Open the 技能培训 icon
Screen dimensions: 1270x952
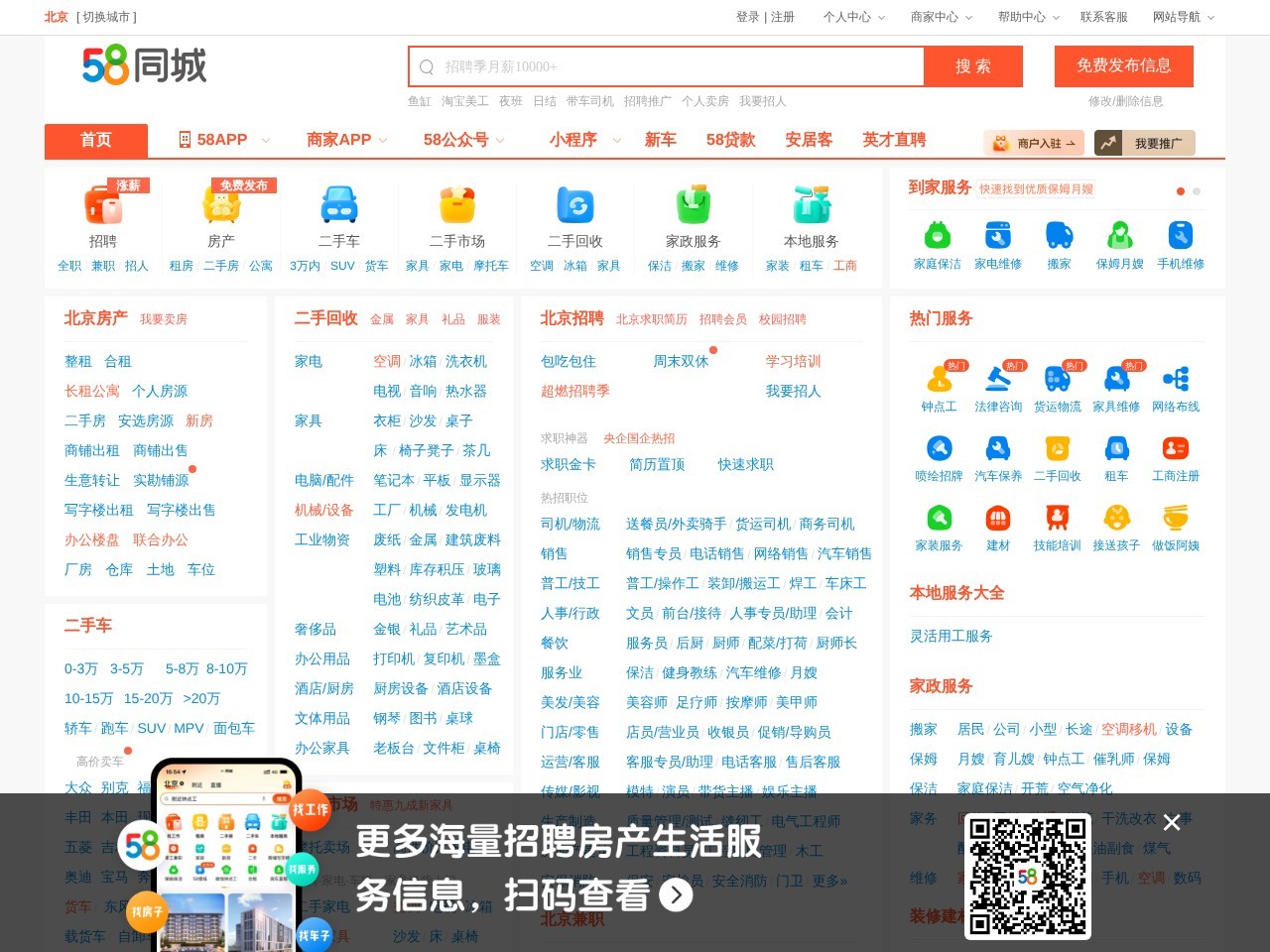(x=1057, y=518)
